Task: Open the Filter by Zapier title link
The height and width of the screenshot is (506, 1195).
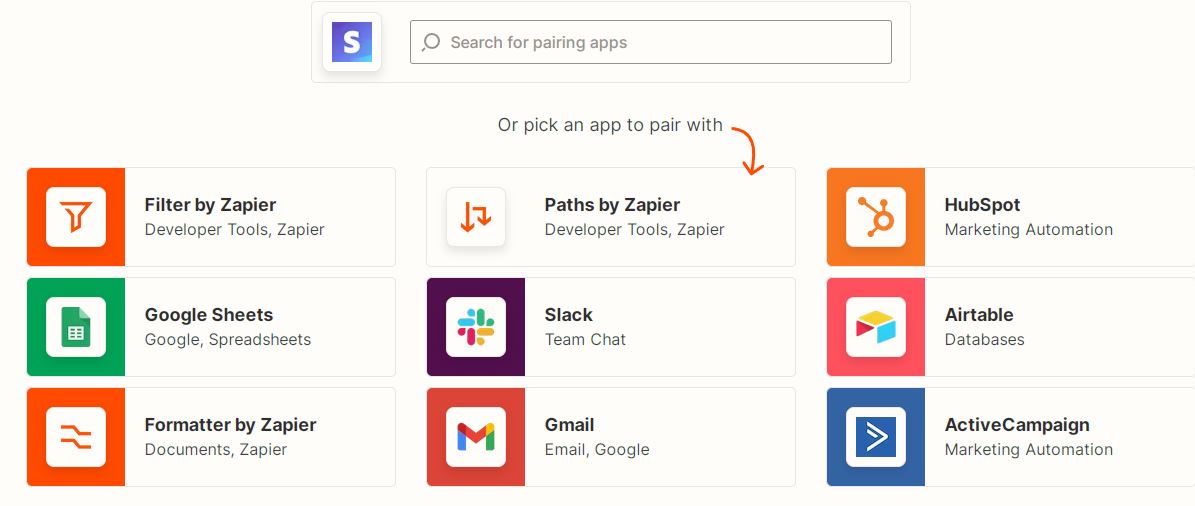Action: pos(210,205)
